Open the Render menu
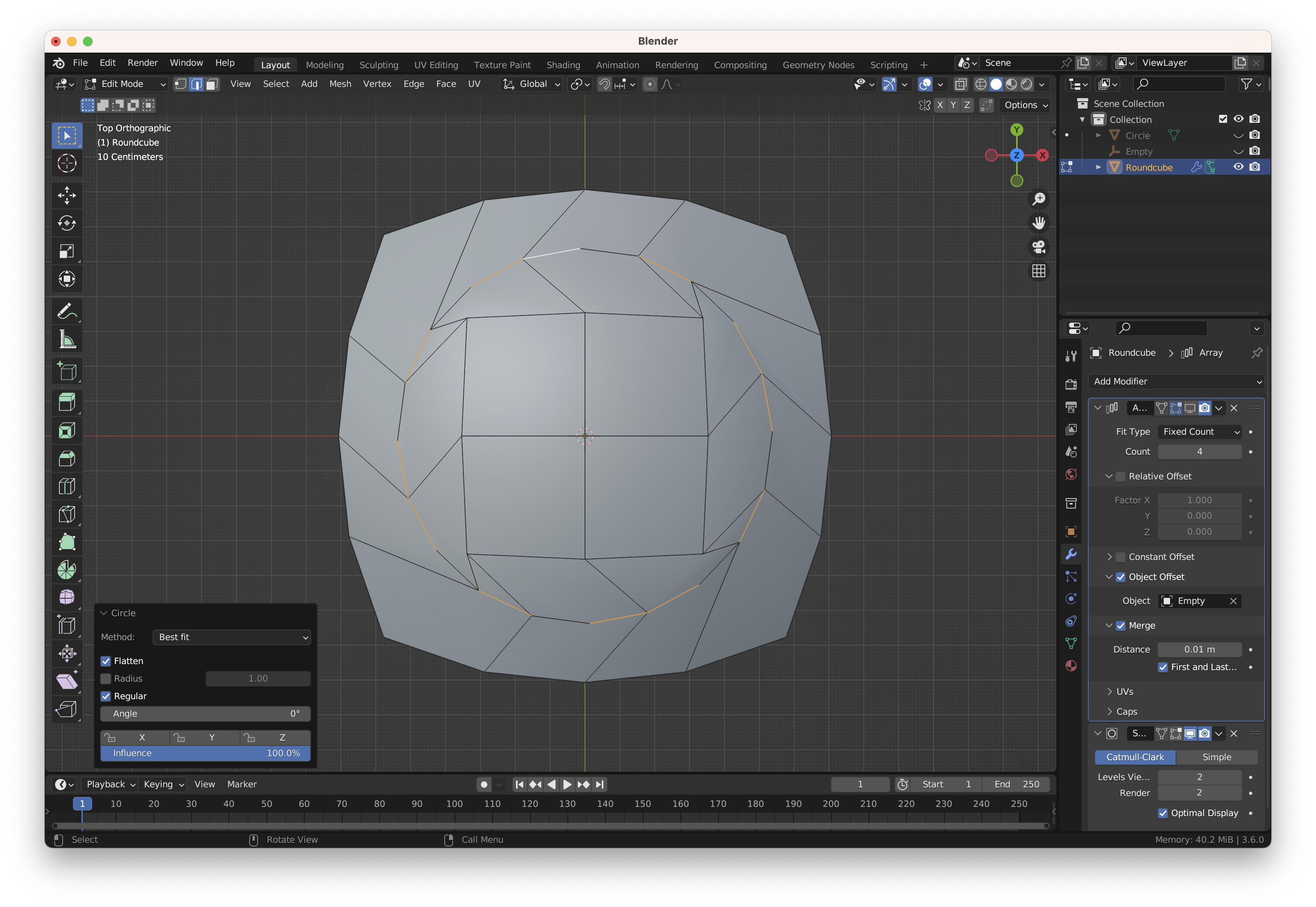The image size is (1316, 907). 142,63
